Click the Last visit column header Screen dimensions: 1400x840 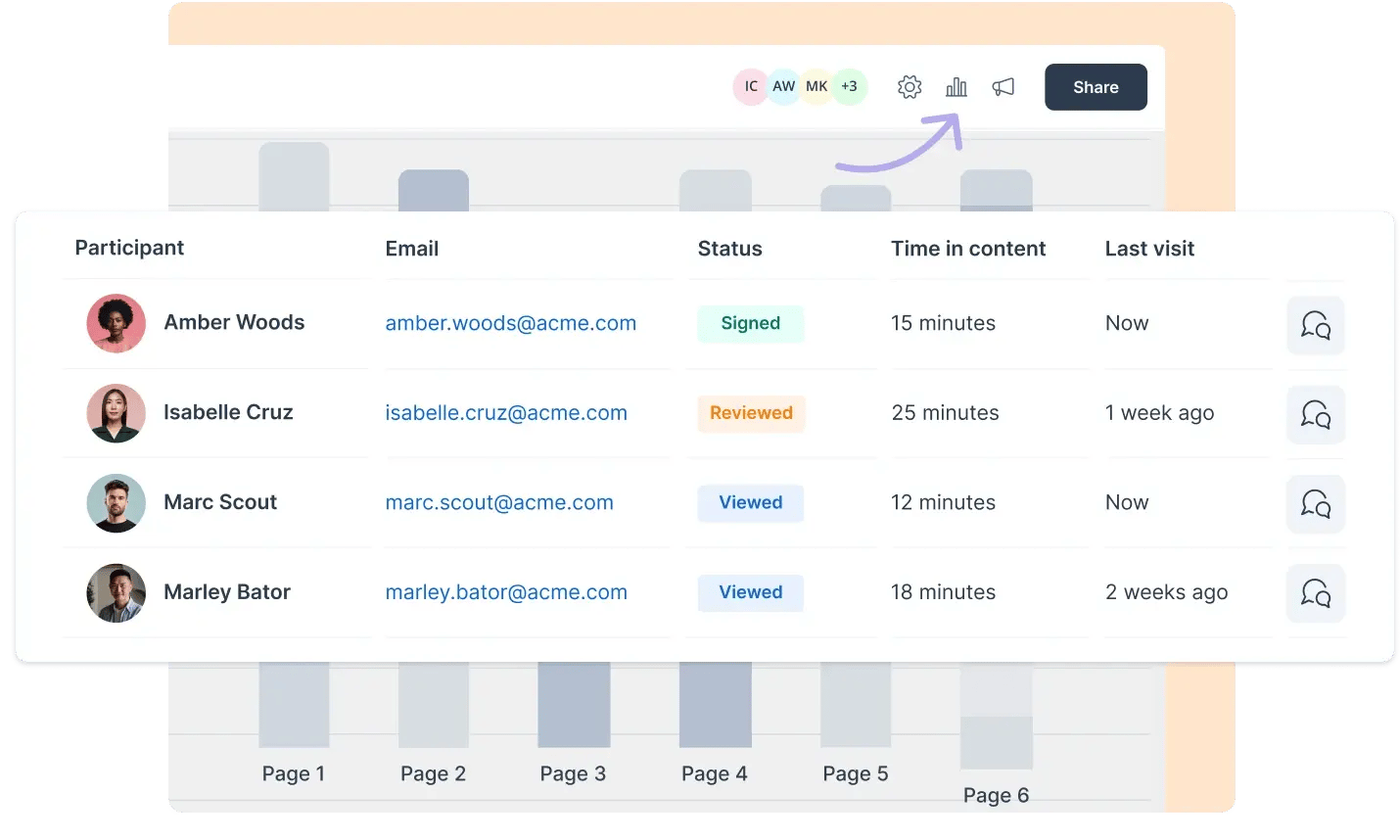1149,249
